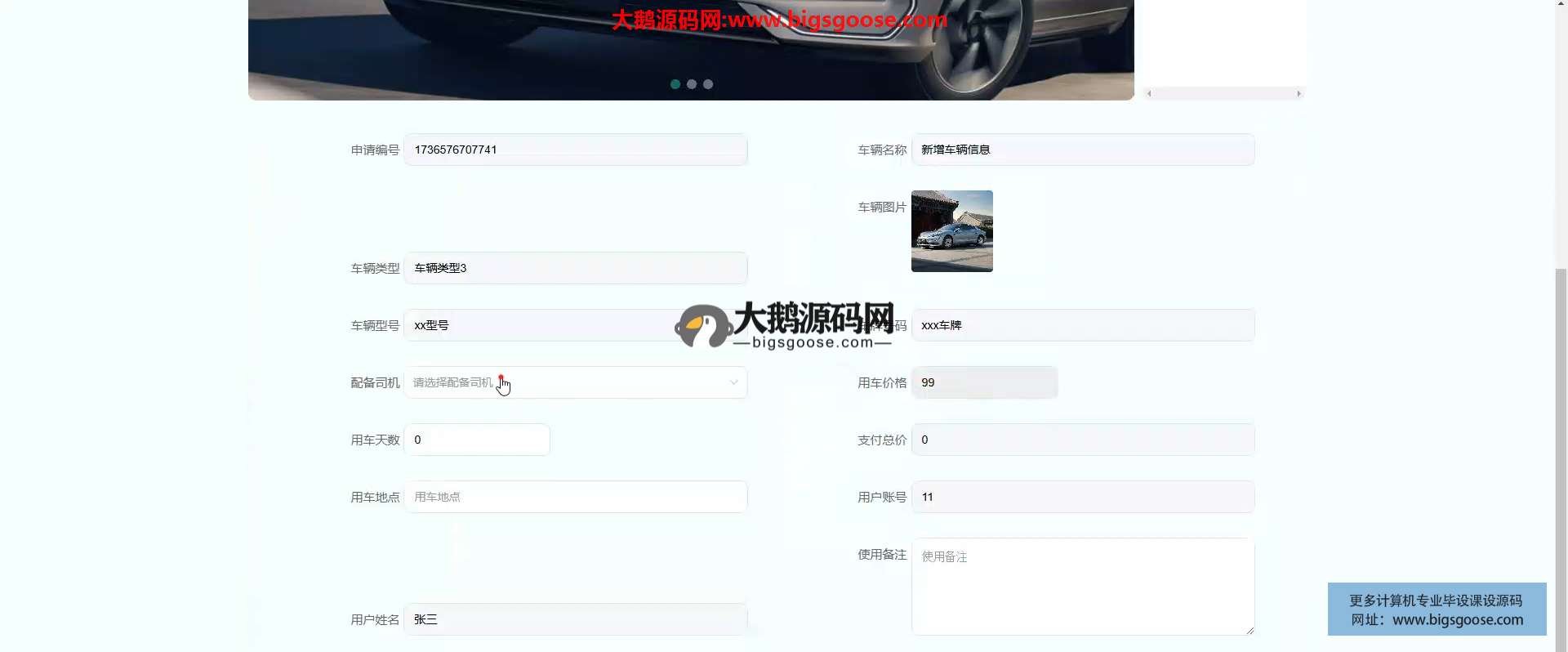Select the 车辆名称 field
The image size is (1568, 652).
point(1082,150)
